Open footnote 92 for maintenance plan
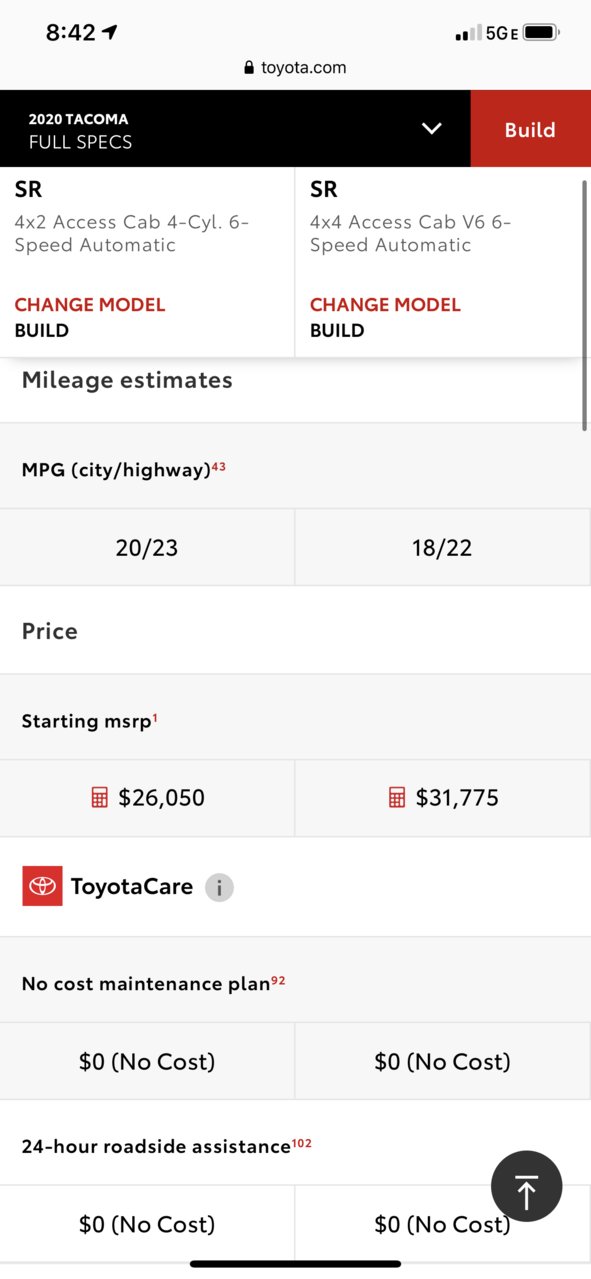Viewport: 591px width, 1279px height. [x=278, y=980]
